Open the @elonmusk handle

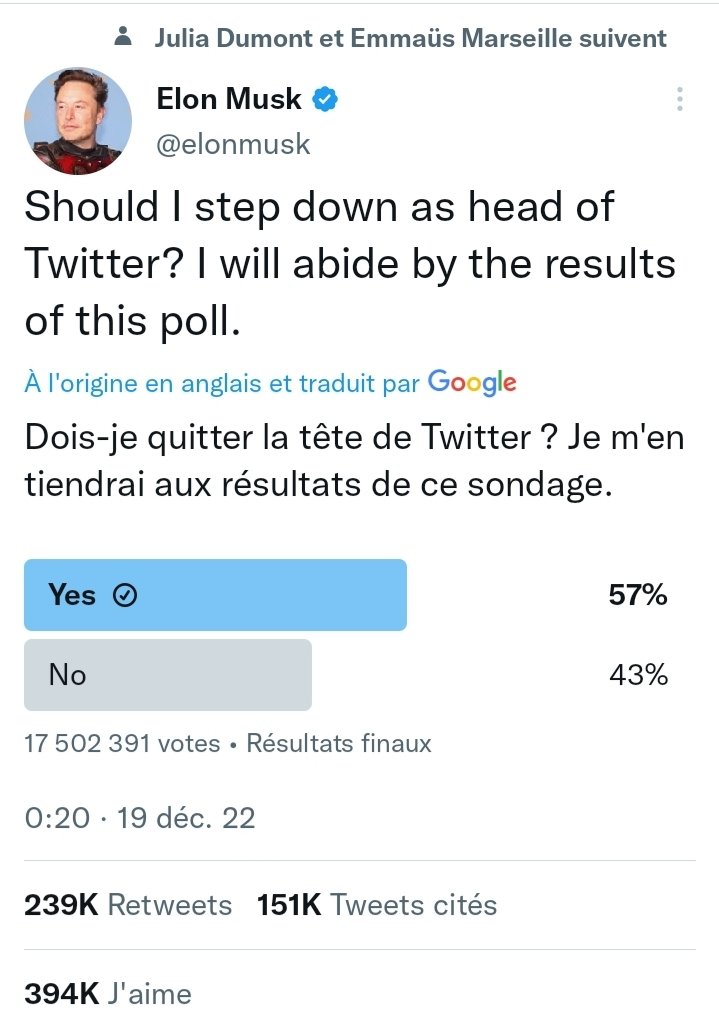coord(233,144)
